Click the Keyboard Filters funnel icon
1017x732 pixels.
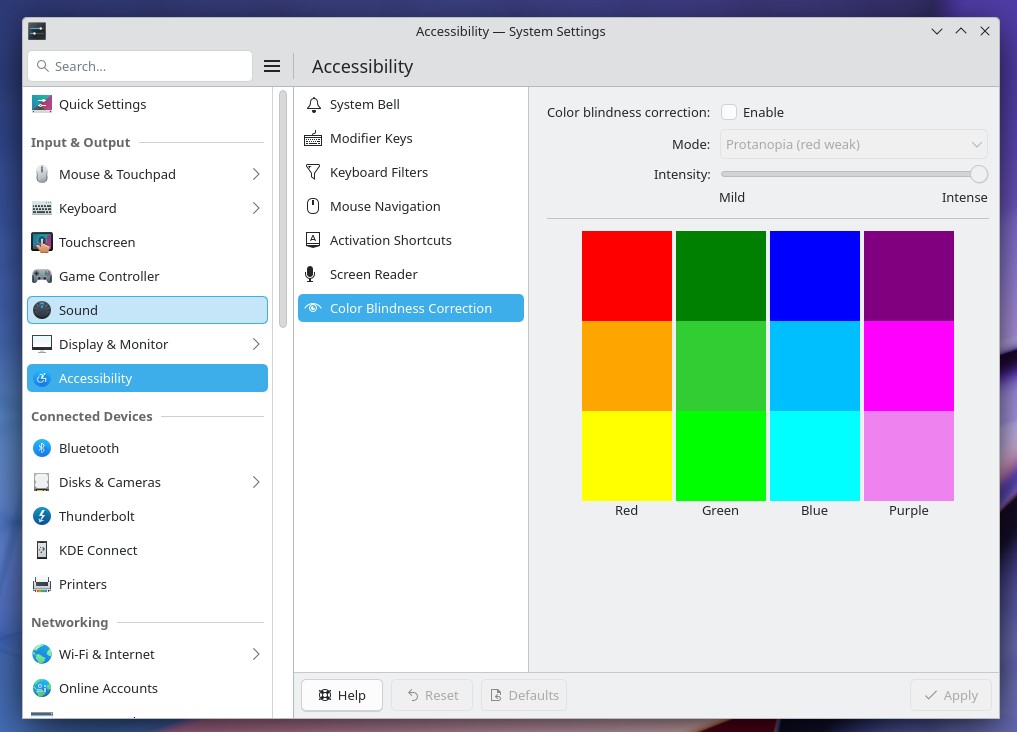tap(313, 172)
